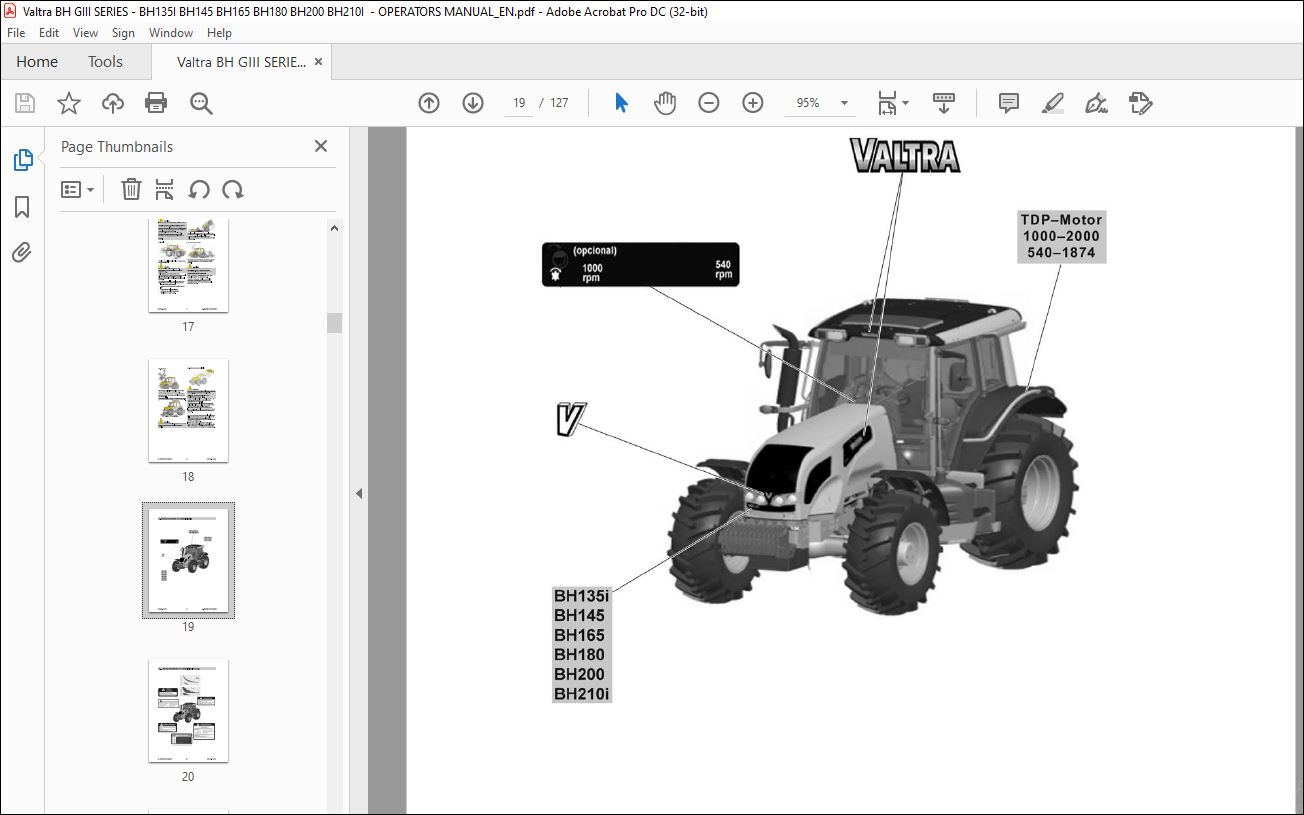The width and height of the screenshot is (1304, 815).
Task: Open Page Thumbnails panel sidebar icon
Action: (x=22, y=160)
